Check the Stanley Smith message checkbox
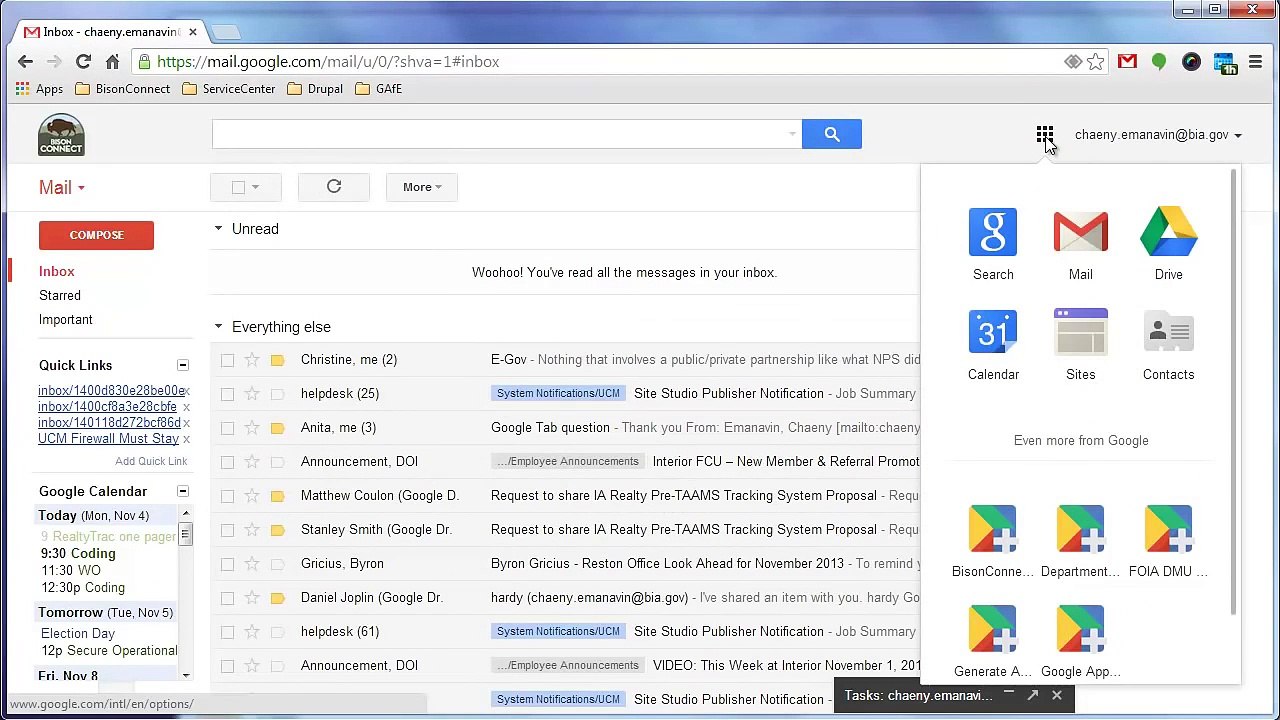 227,530
